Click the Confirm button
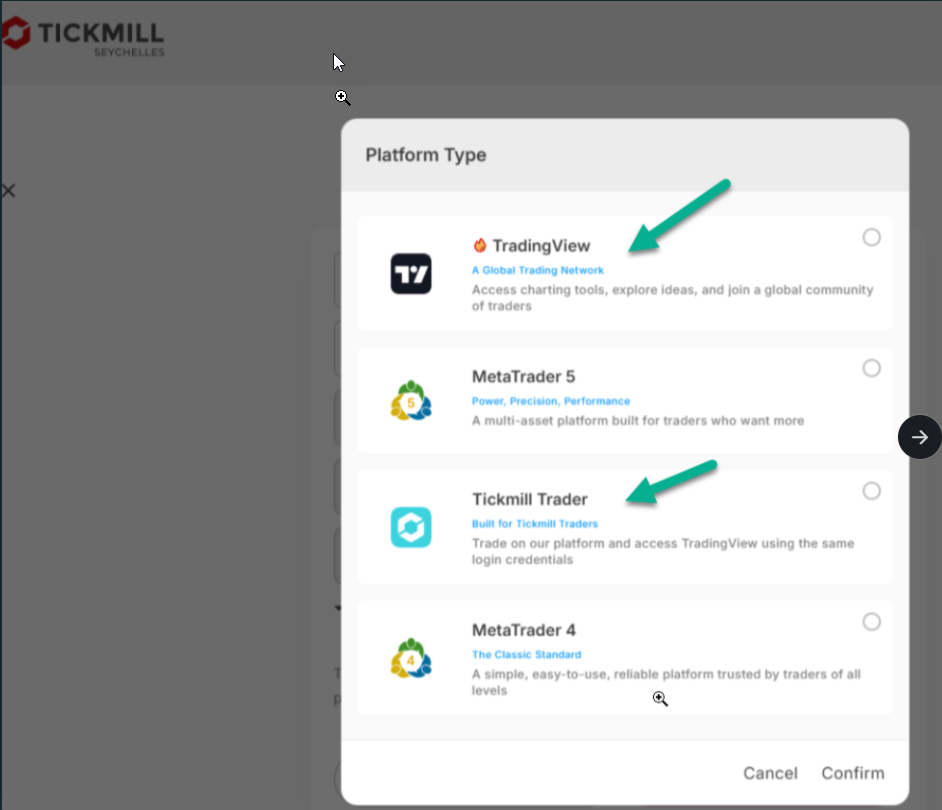Image resolution: width=942 pixels, height=810 pixels. [x=852, y=773]
